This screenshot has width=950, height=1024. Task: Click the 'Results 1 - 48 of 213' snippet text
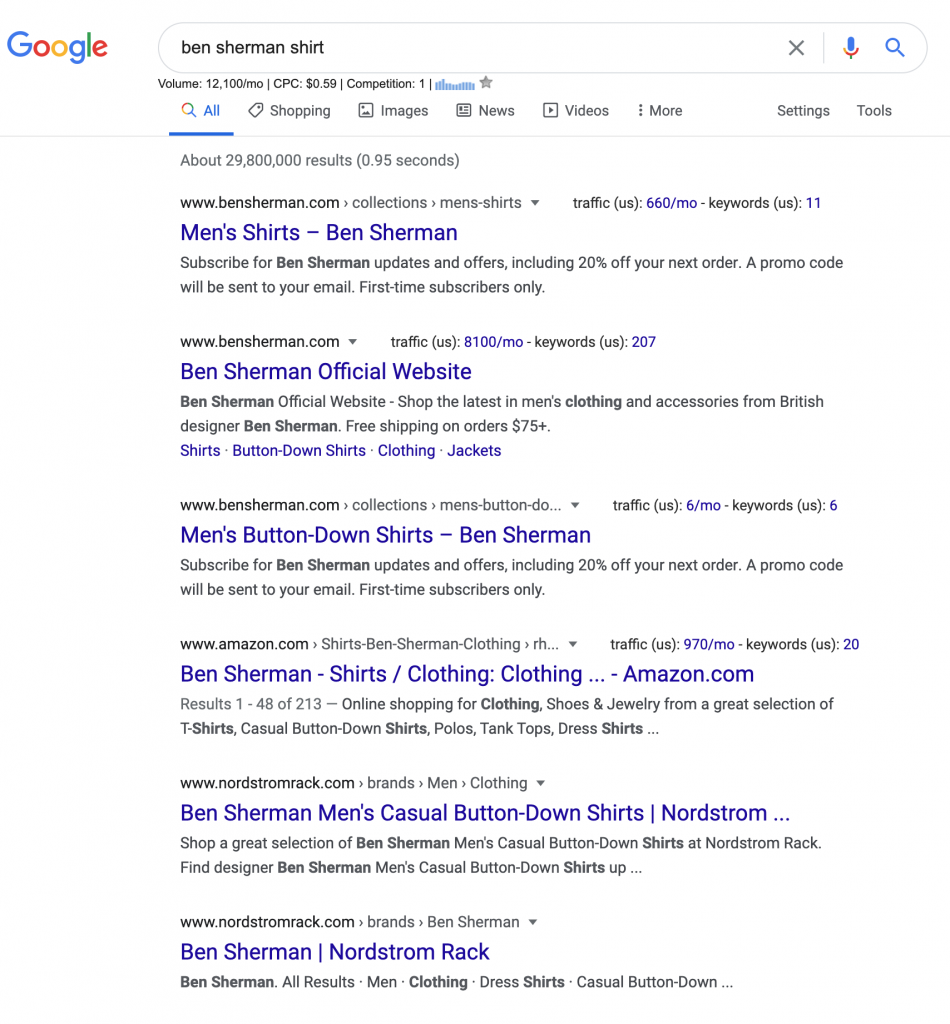tap(251, 704)
